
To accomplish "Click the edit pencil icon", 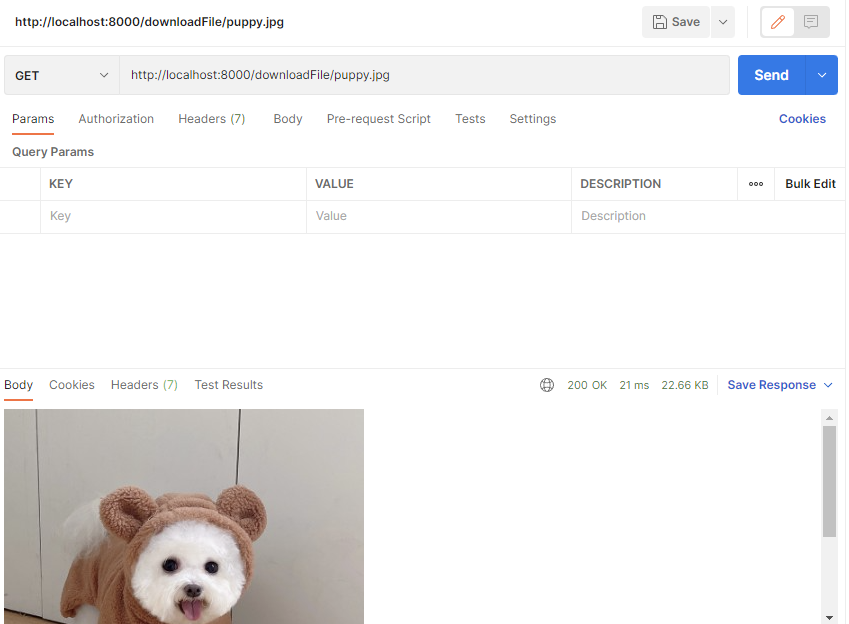I will [777, 21].
